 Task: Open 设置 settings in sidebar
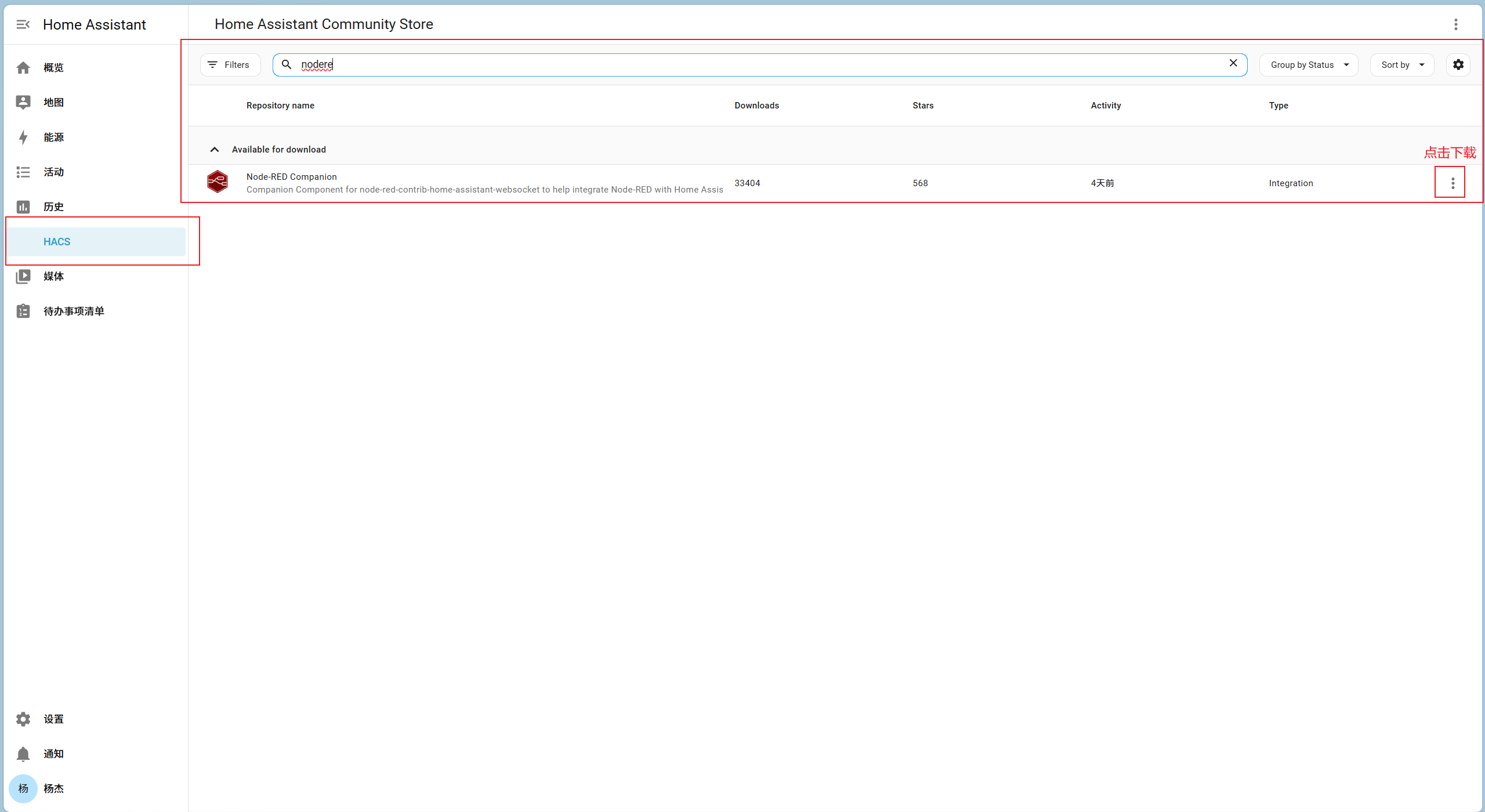(53, 719)
